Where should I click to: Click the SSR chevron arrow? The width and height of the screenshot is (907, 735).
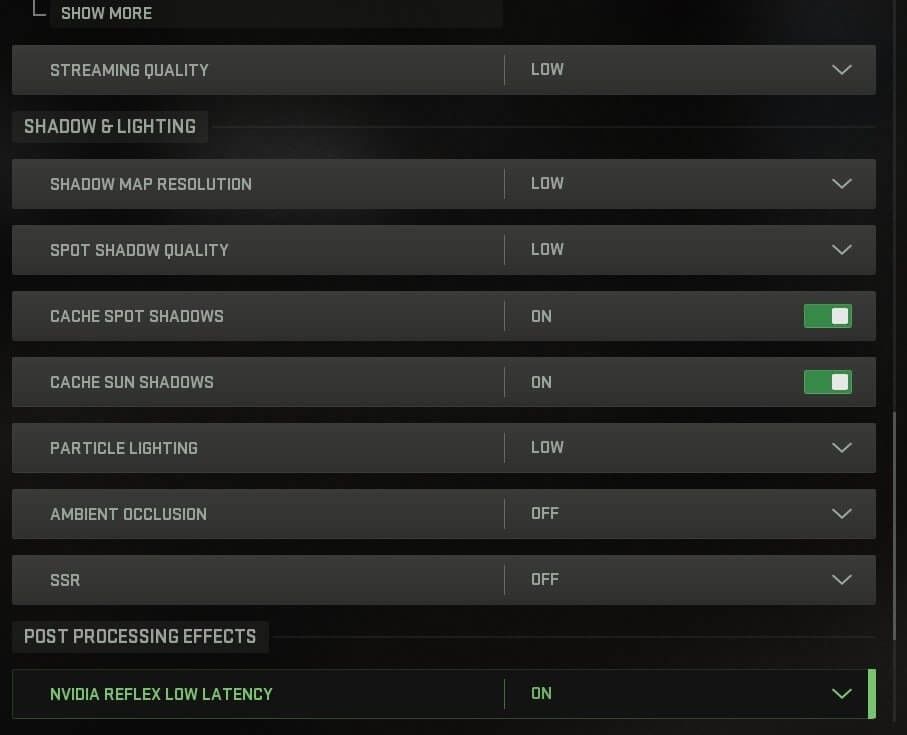(x=842, y=580)
